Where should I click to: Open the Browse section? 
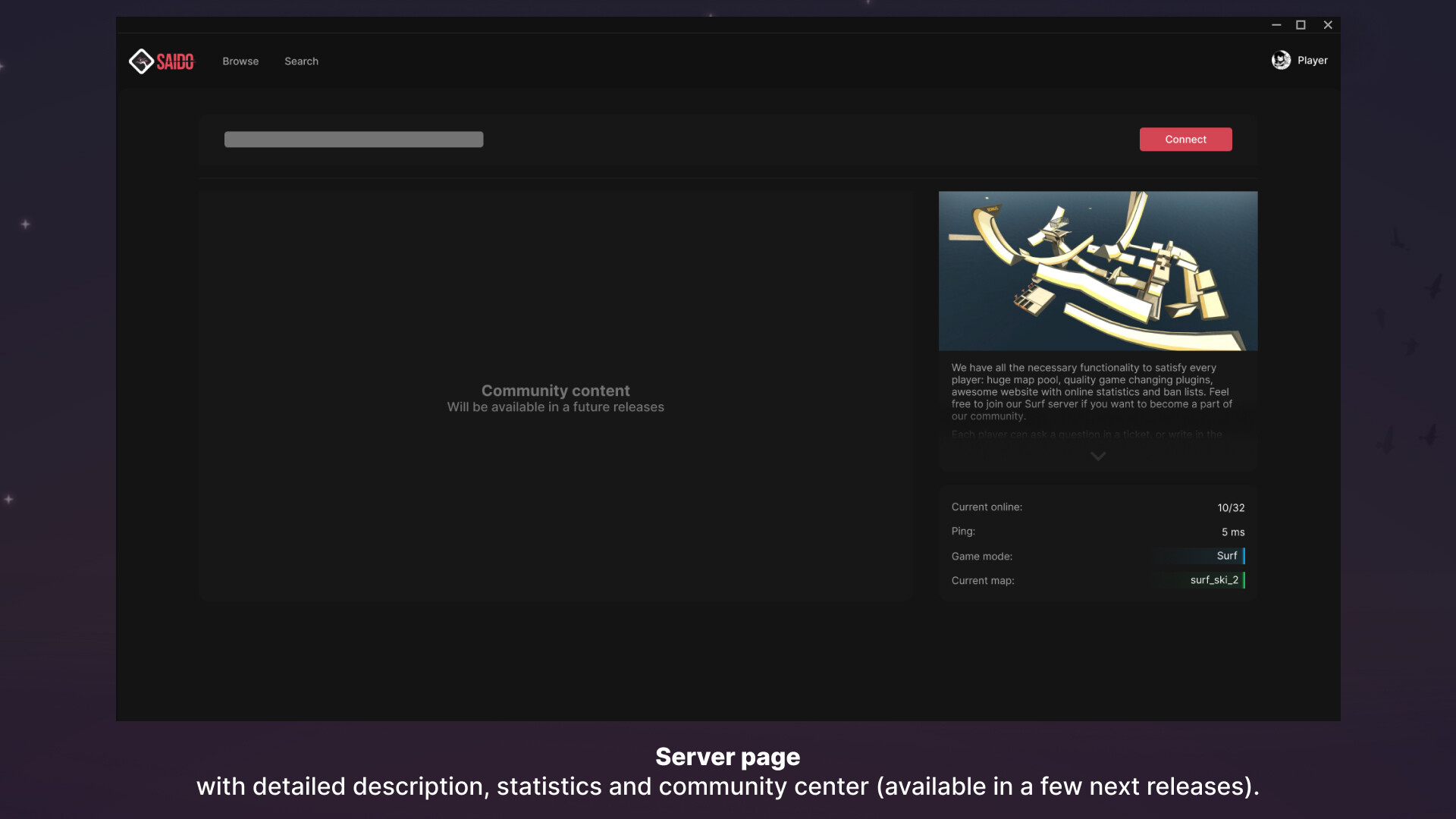click(x=240, y=61)
